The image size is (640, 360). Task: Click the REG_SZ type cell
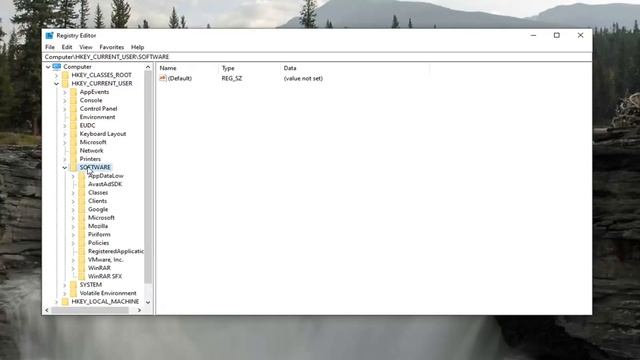pyautogui.click(x=232, y=78)
